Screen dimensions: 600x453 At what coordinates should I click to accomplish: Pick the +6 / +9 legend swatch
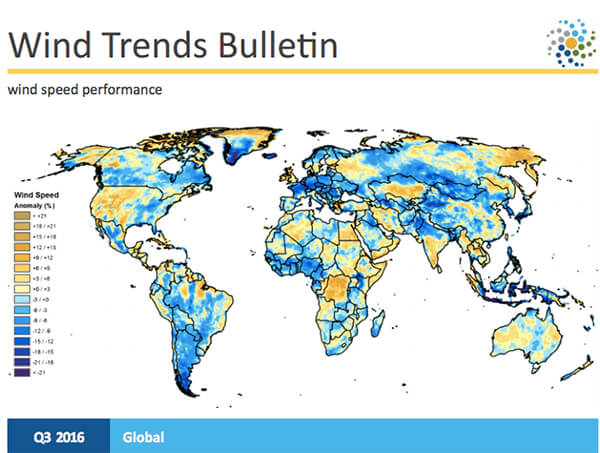click(x=22, y=269)
